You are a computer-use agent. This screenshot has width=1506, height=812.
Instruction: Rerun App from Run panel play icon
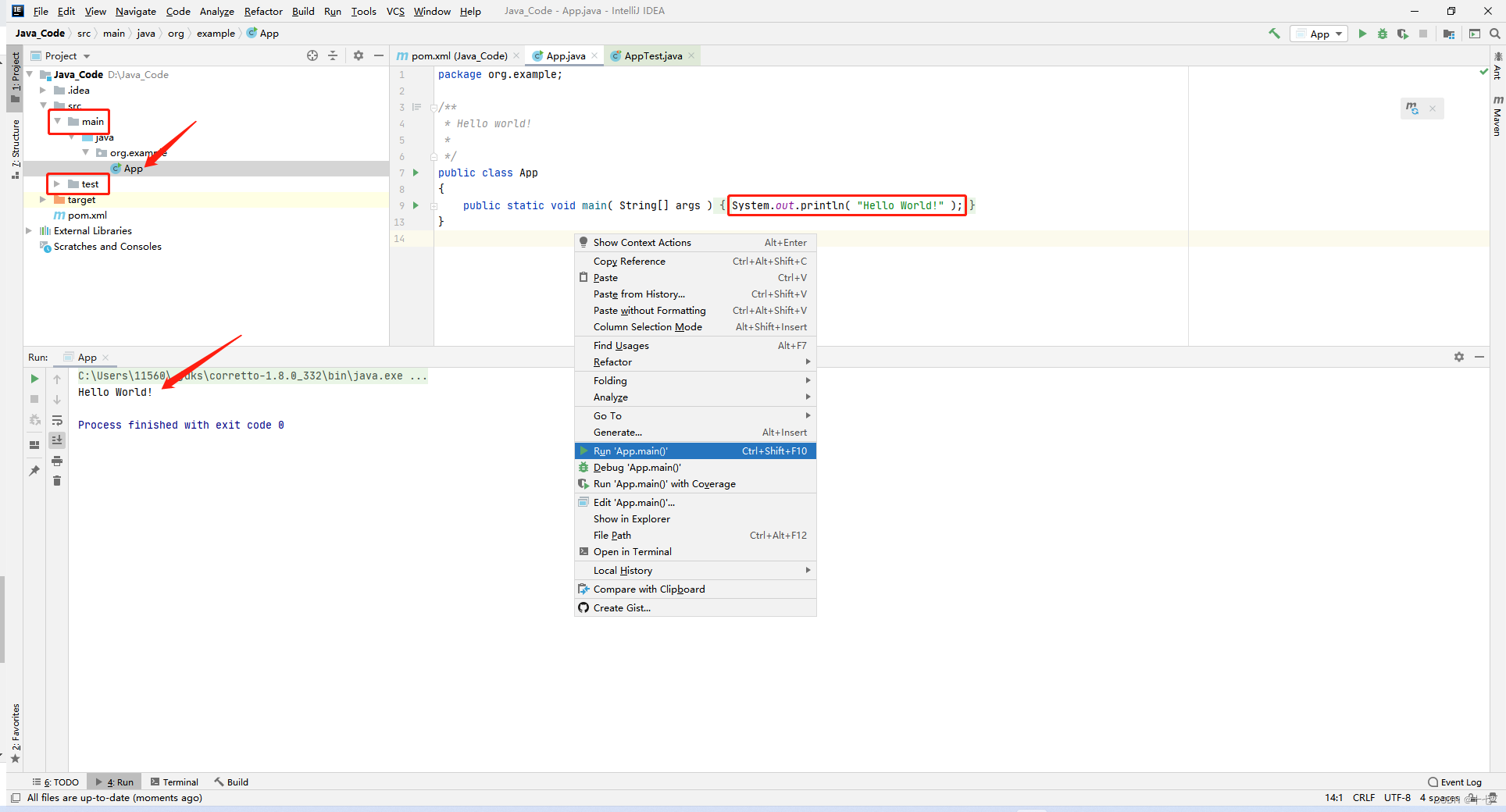(34, 379)
